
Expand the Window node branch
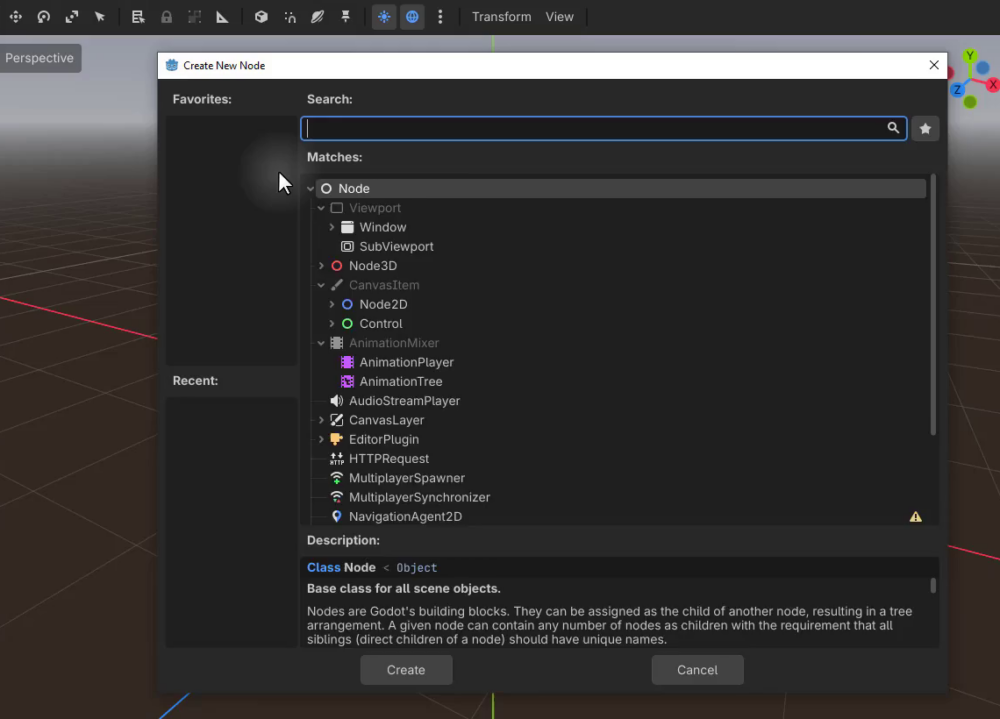coord(332,227)
